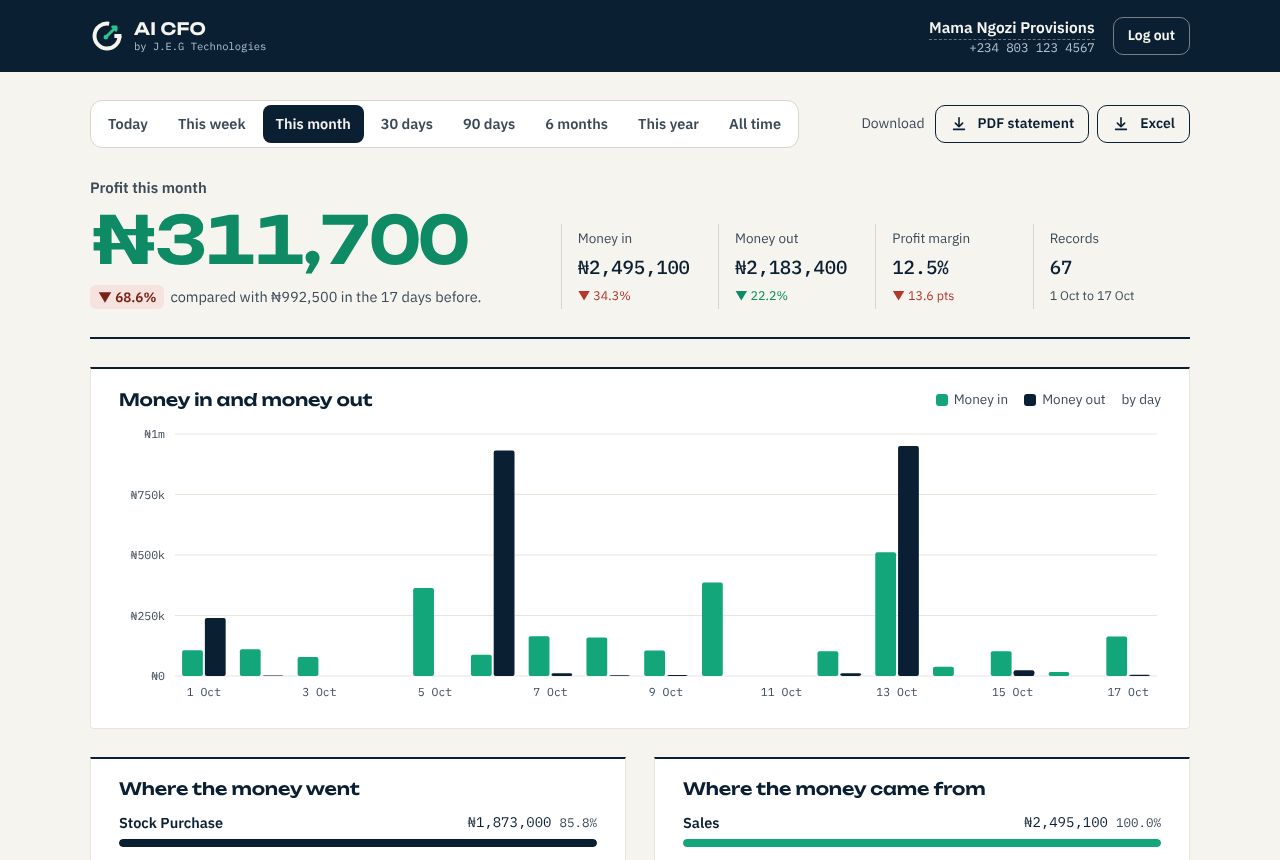Click the Sales progress bar
Screen dimensions: 1280x860
(x=922, y=843)
